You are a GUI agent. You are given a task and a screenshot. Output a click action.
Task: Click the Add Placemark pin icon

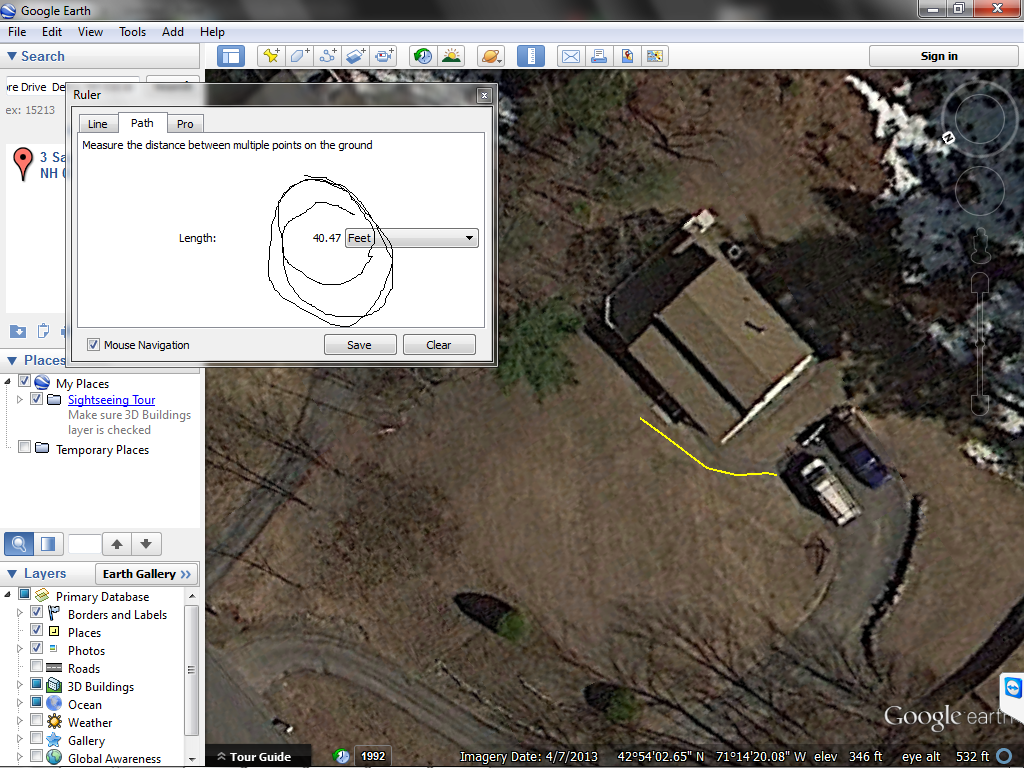271,56
